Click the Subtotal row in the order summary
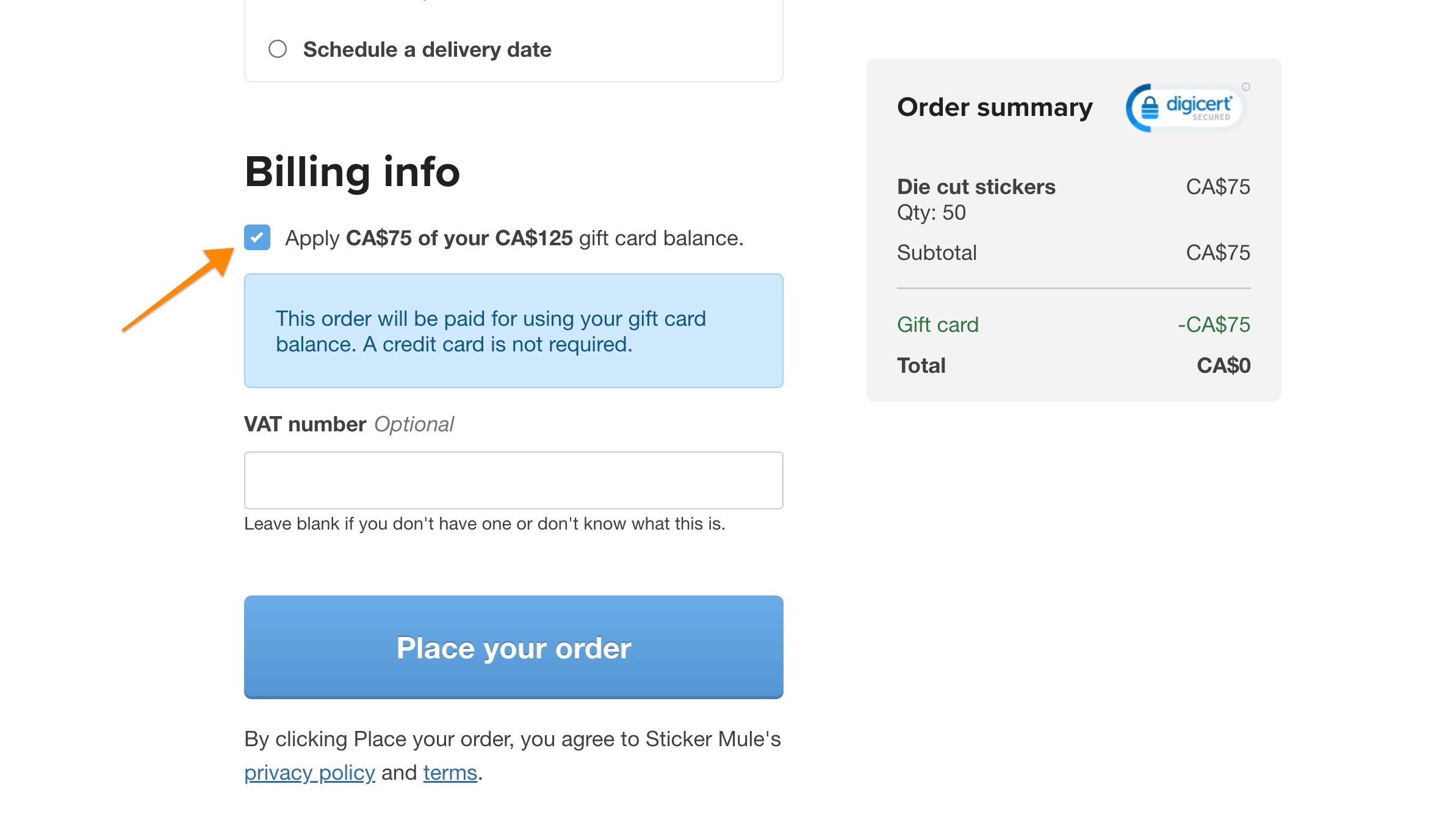The width and height of the screenshot is (1456, 820). click(937, 253)
